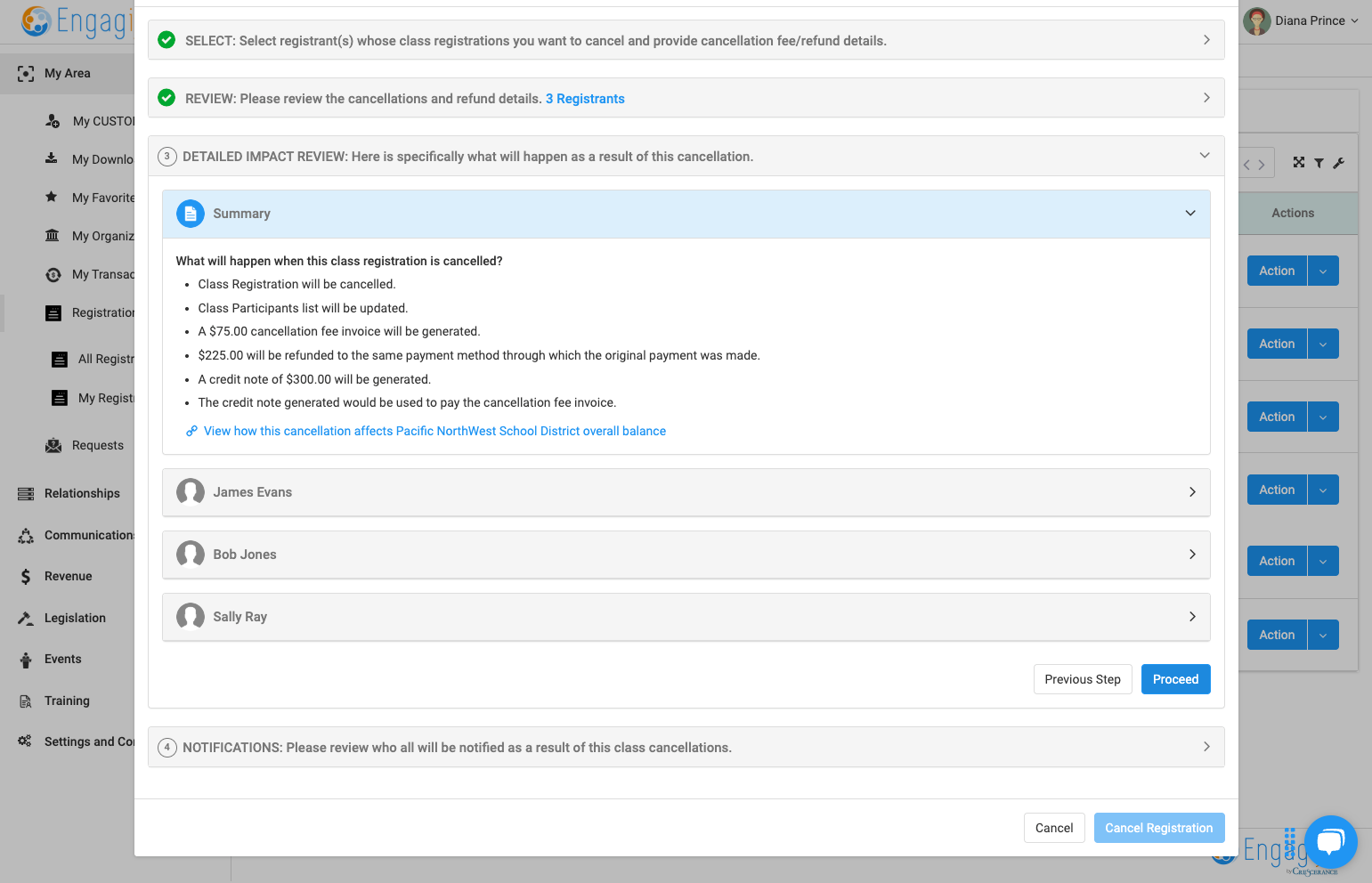Expand James Evans details
Viewport: 1372px width, 883px height.
[x=686, y=492]
